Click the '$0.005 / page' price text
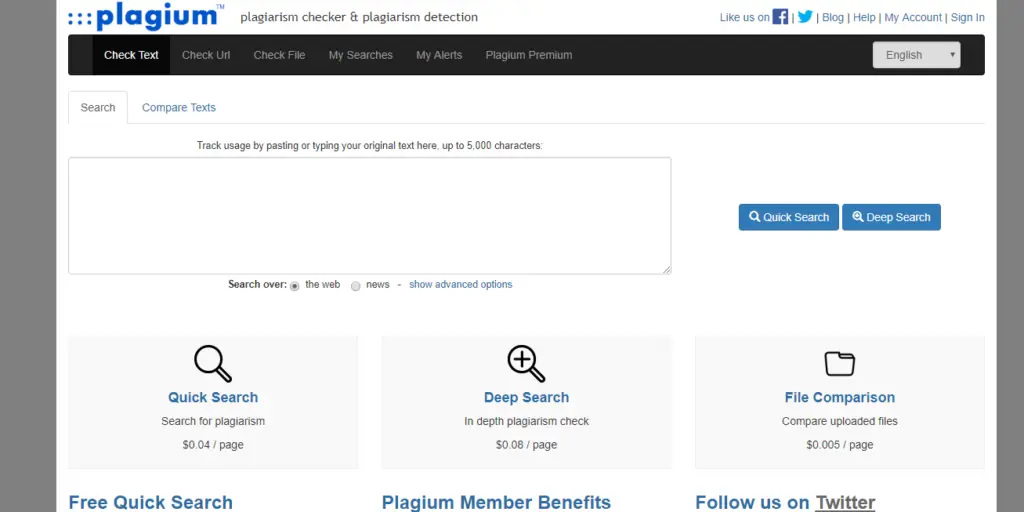Screen dimensions: 1024x512 click(x=840, y=445)
